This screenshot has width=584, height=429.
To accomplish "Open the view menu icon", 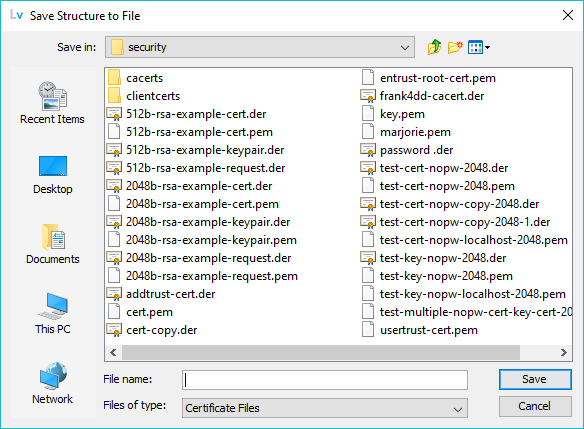I will (479, 47).
